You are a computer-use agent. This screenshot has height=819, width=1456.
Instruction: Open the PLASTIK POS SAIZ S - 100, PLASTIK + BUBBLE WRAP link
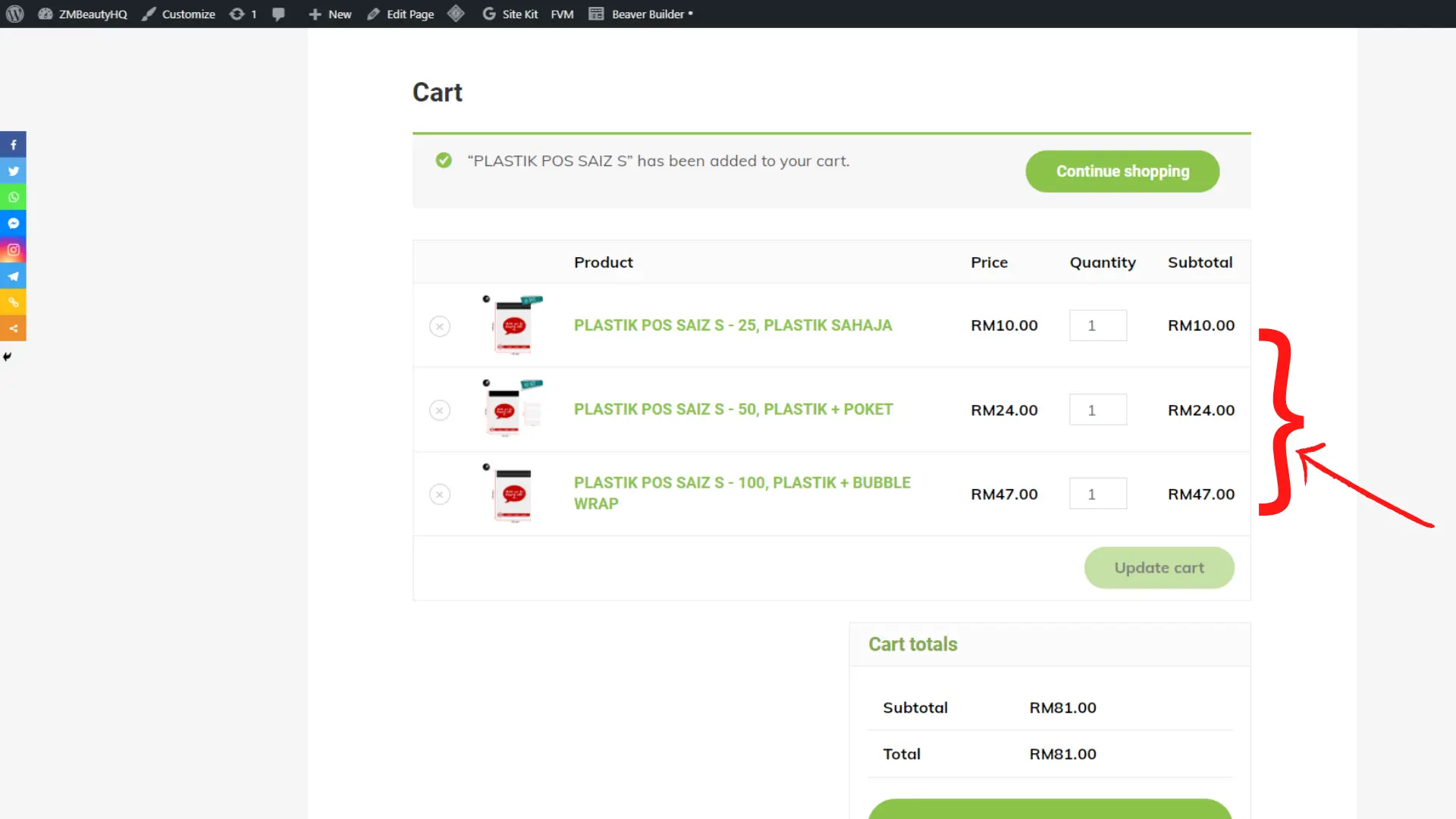pos(742,493)
